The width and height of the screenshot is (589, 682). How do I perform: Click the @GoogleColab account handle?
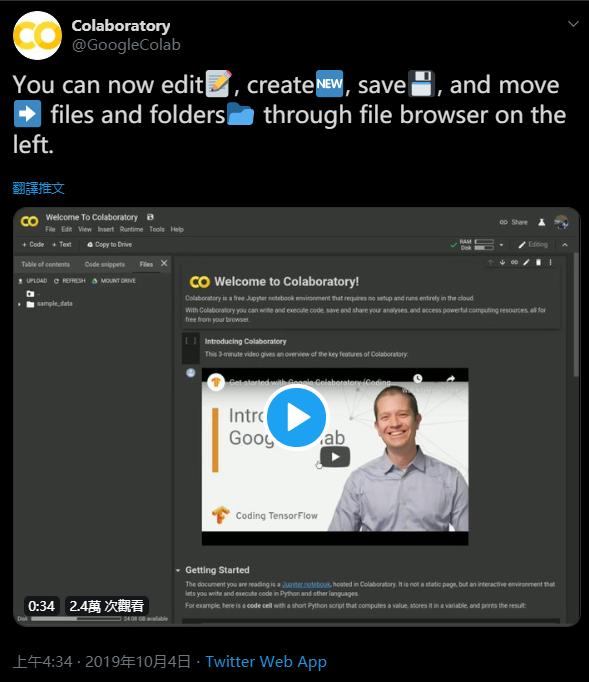click(126, 45)
